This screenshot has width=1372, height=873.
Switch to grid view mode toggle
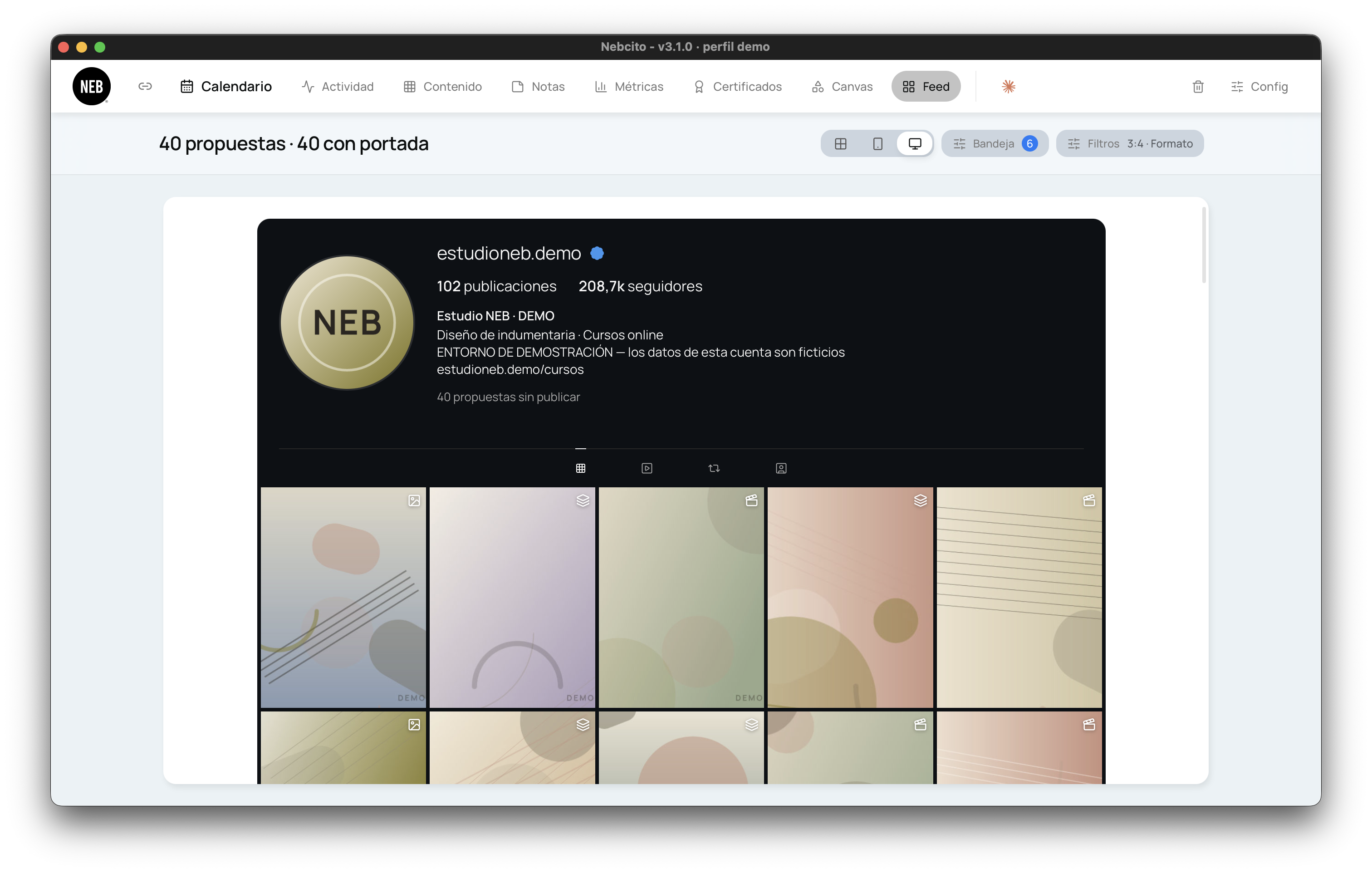[840, 143]
